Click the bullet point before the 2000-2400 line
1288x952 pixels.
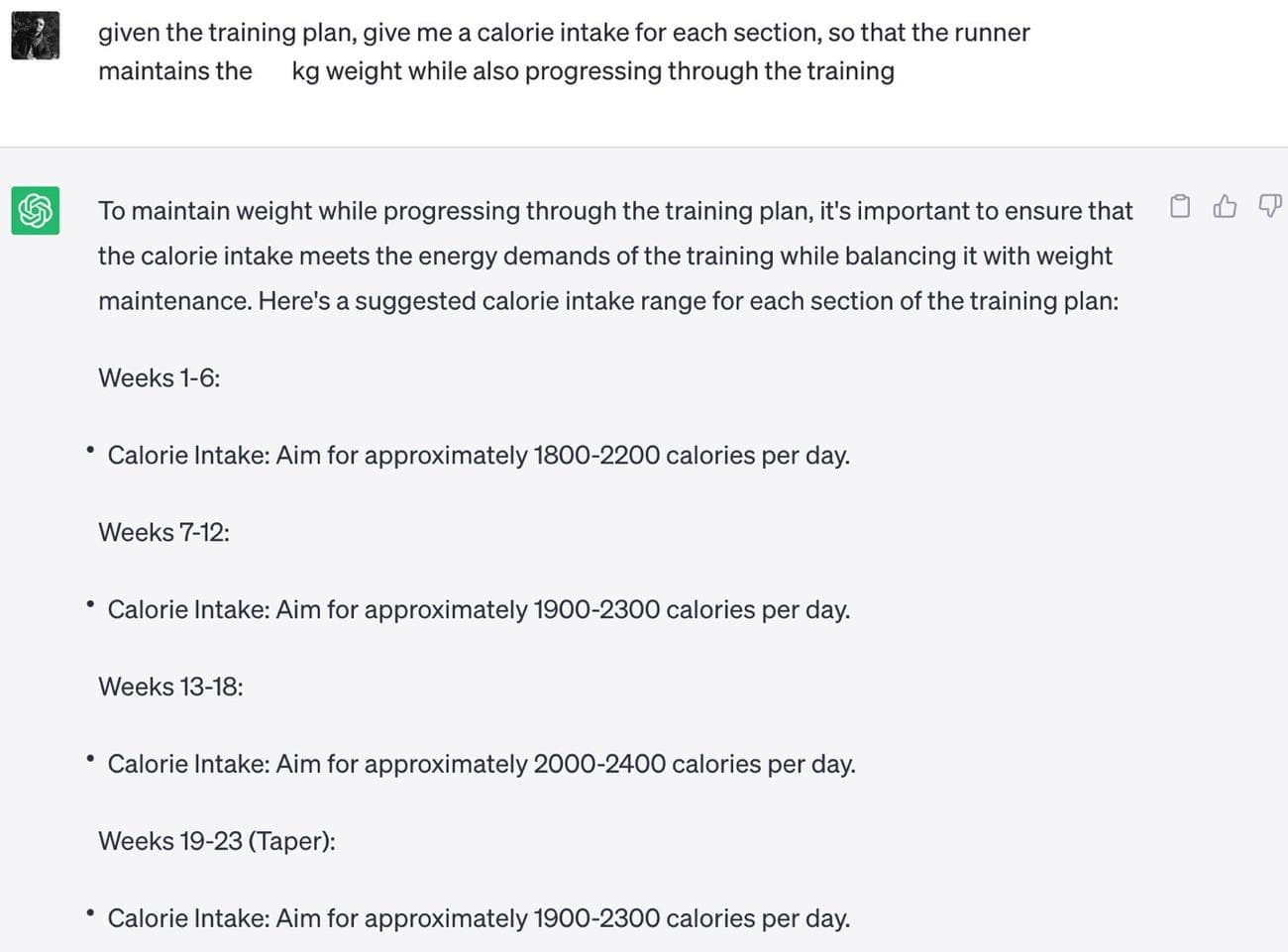(x=90, y=760)
